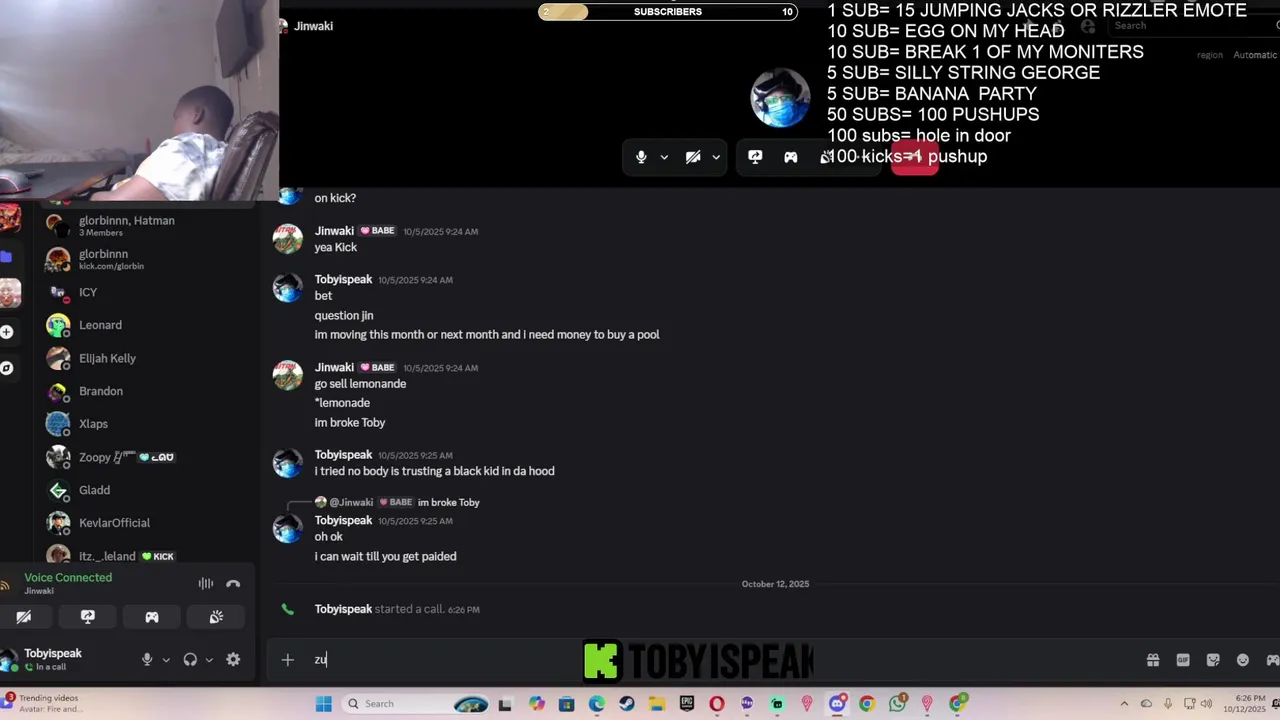Click the subscribers goal progress bar
1280x720 pixels.
click(668, 12)
